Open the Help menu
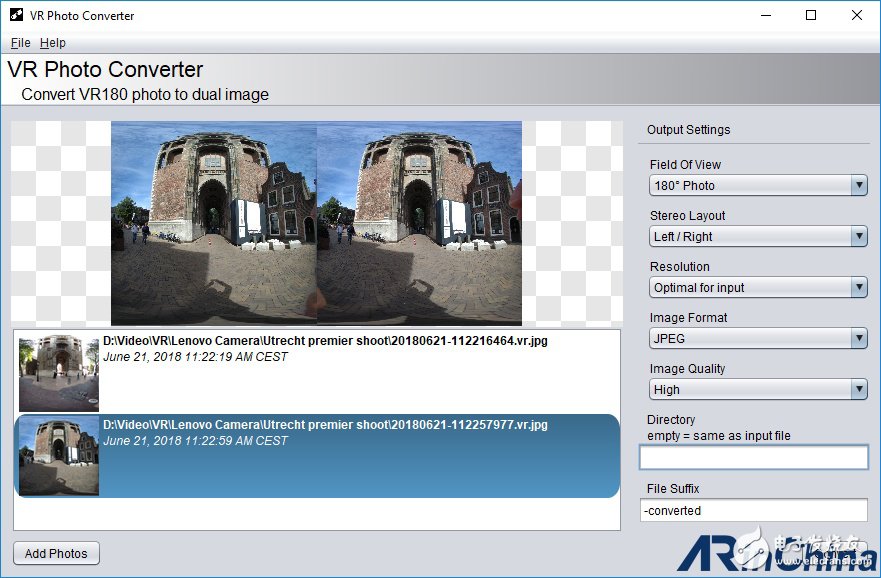This screenshot has height=578, width=881. 53,43
